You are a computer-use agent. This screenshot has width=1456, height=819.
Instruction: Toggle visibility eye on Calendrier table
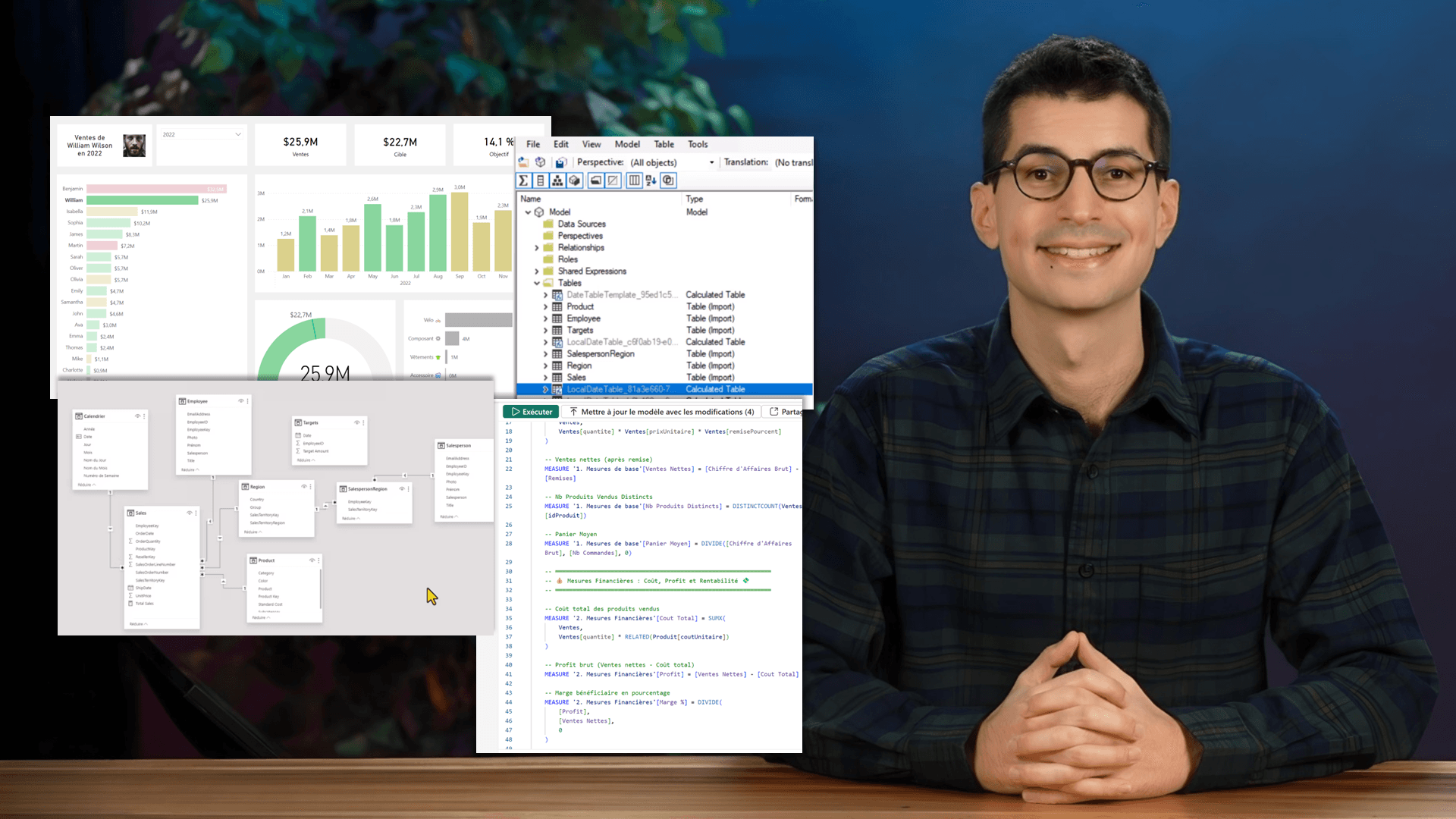[137, 416]
